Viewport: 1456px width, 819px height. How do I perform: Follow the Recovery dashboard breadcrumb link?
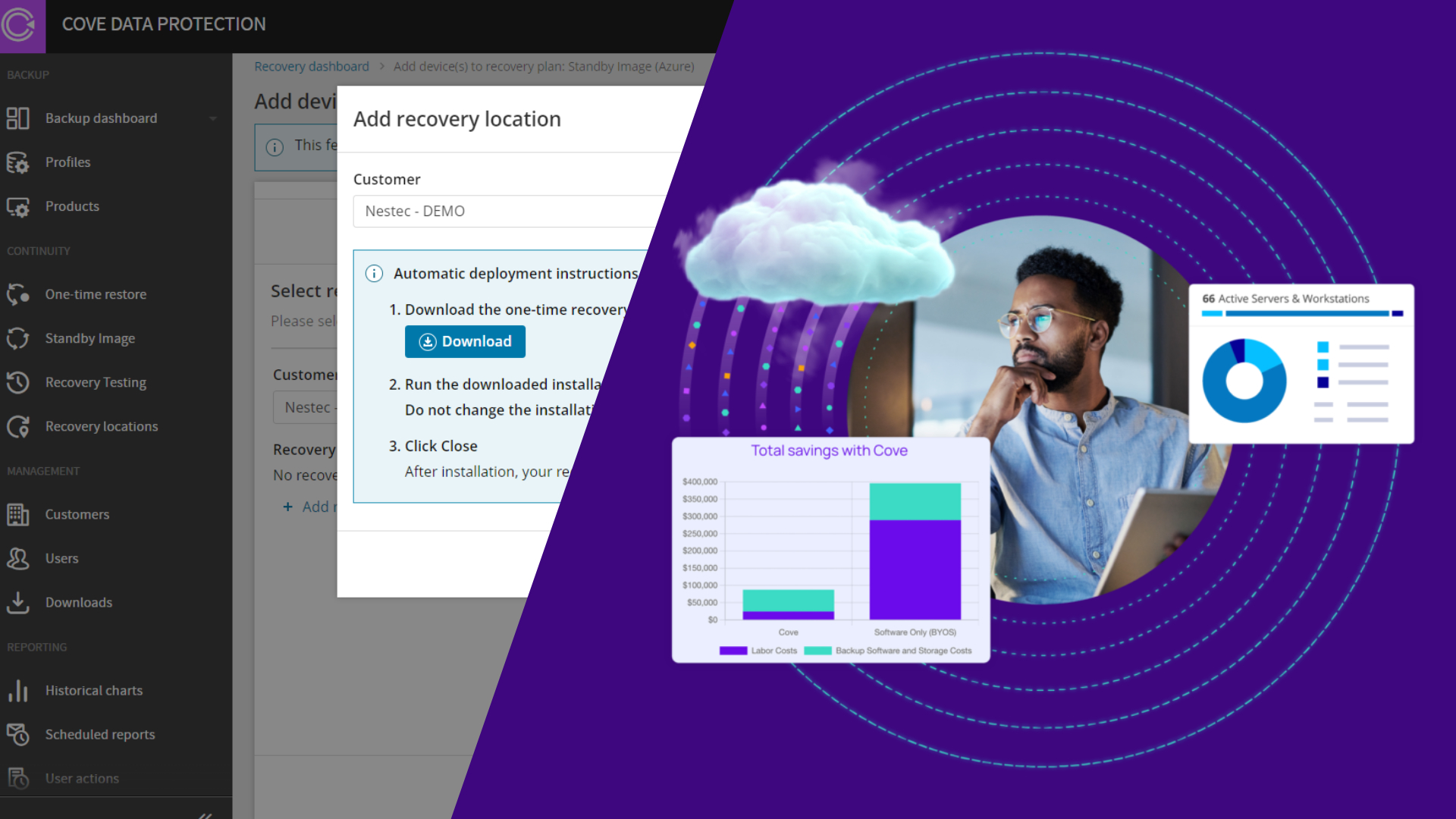pyautogui.click(x=311, y=67)
